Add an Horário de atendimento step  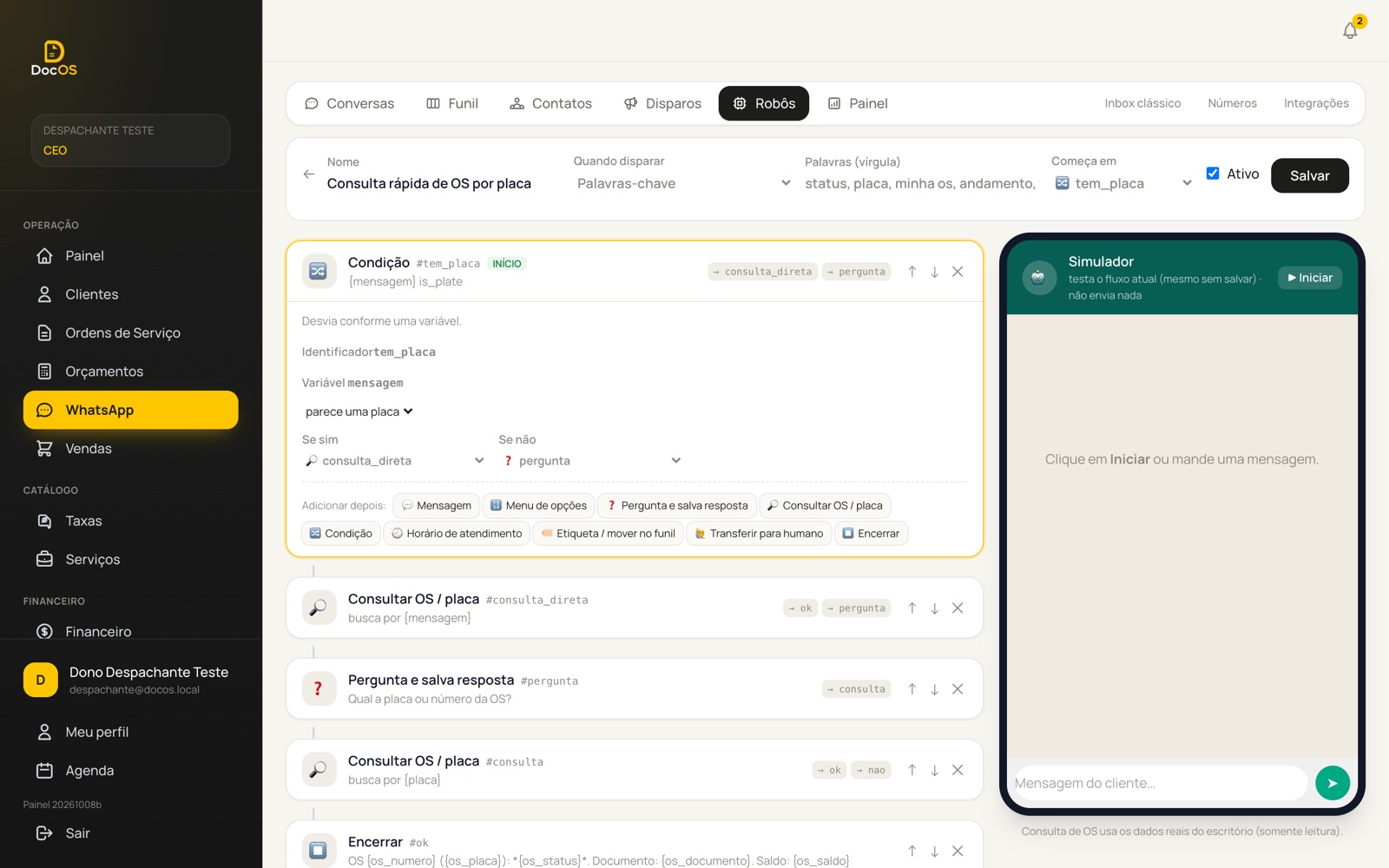(x=457, y=534)
